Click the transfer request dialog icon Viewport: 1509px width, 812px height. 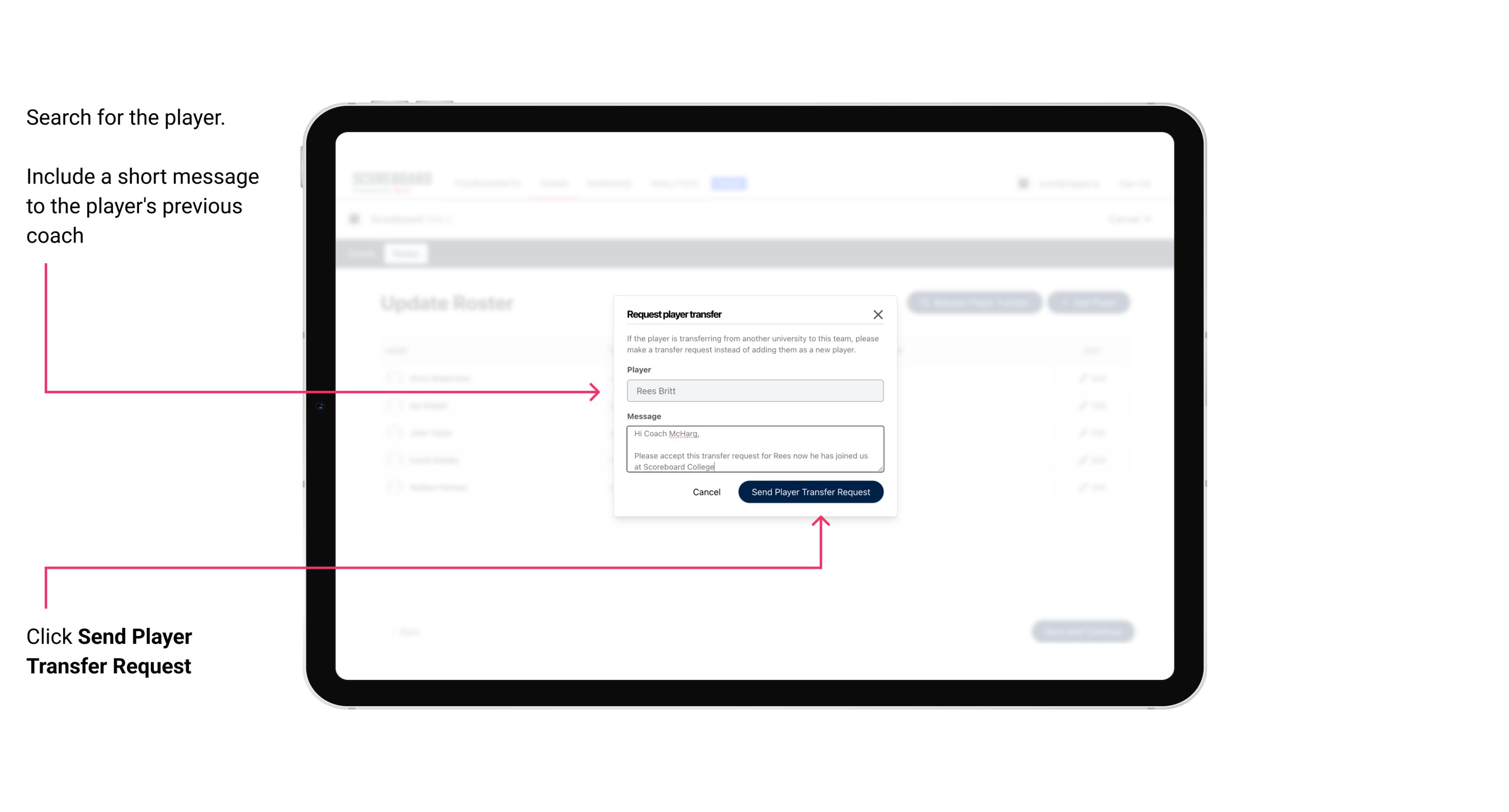pos(879,314)
